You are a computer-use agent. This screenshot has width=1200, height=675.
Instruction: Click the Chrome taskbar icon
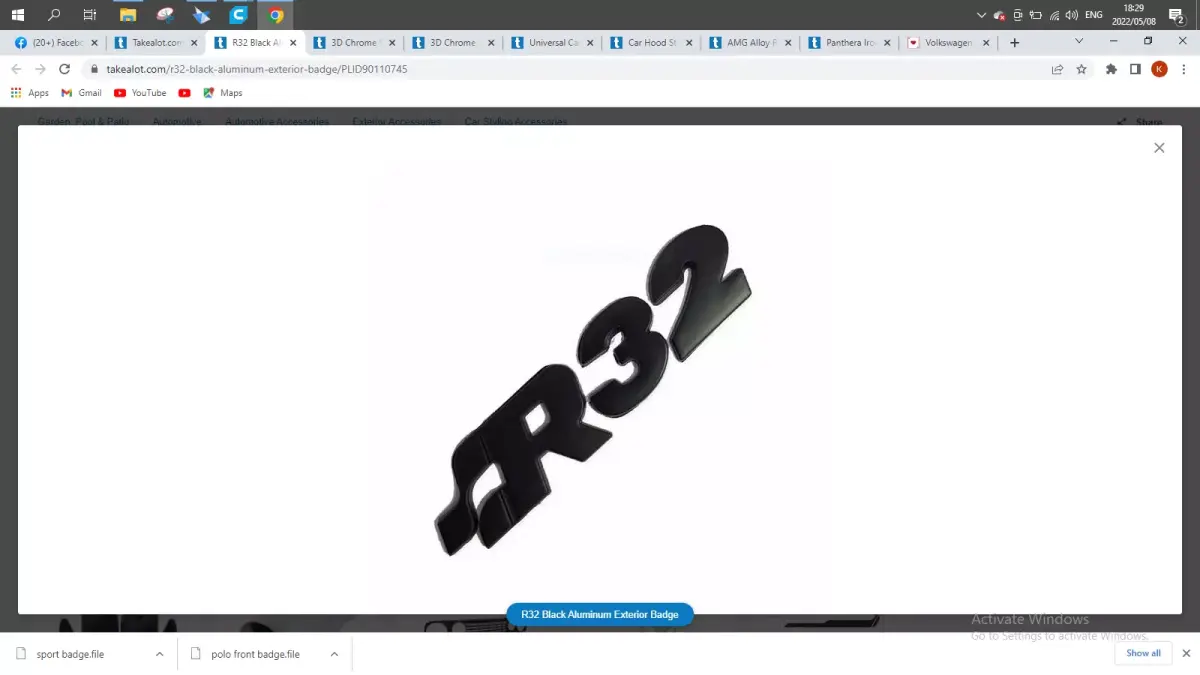pyautogui.click(x=276, y=15)
